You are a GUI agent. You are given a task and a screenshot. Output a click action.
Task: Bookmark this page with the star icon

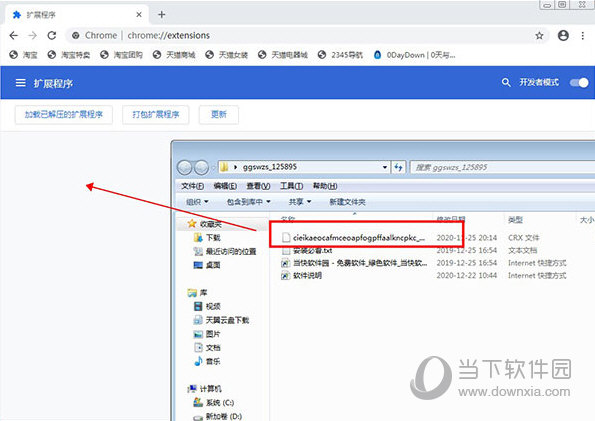pyautogui.click(x=539, y=36)
